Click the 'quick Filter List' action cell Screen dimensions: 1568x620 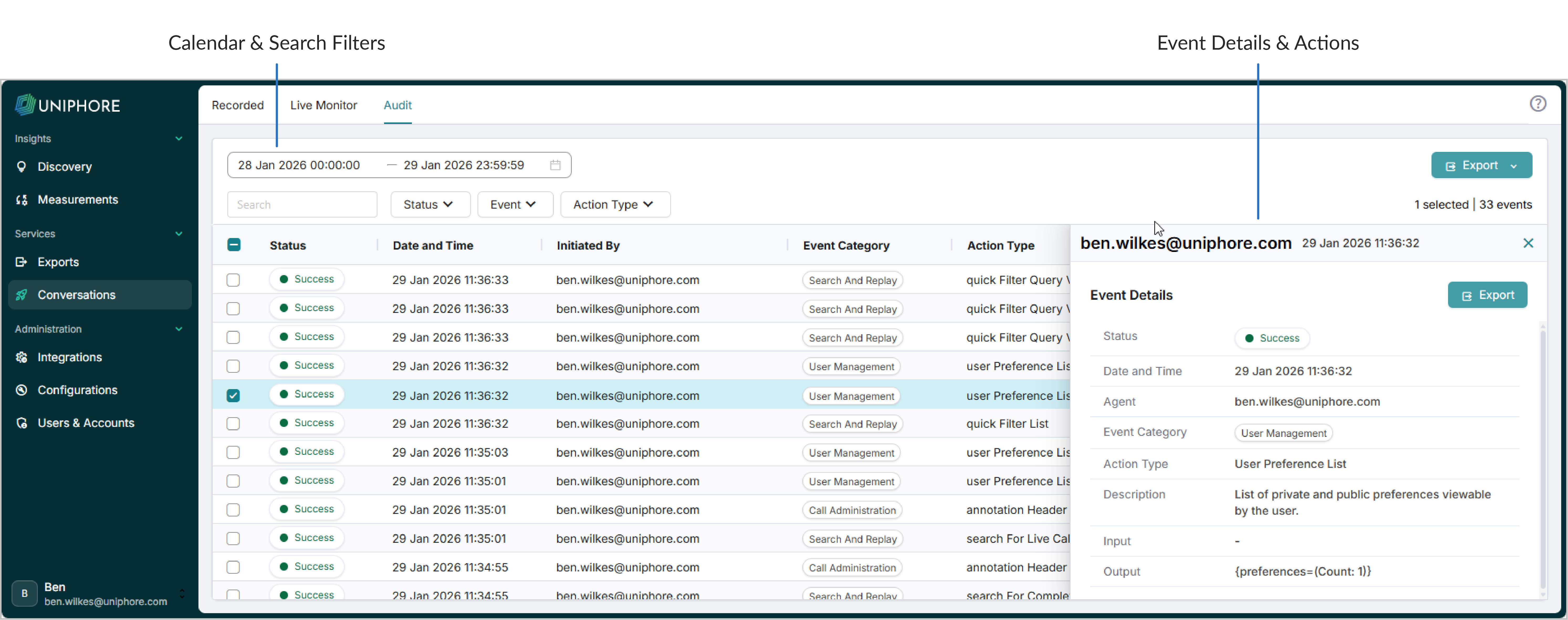1007,424
